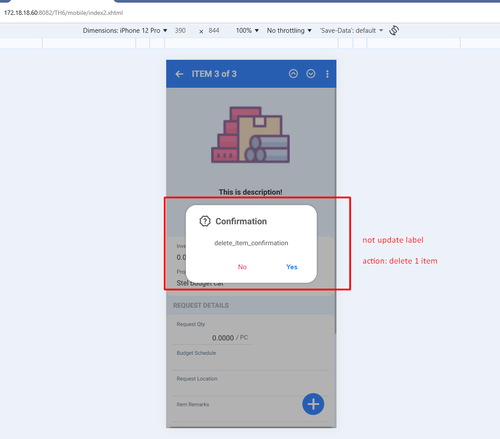Click the Budget Schedule field
Image resolution: width=500 pixels, height=439 pixels.
click(x=250, y=360)
